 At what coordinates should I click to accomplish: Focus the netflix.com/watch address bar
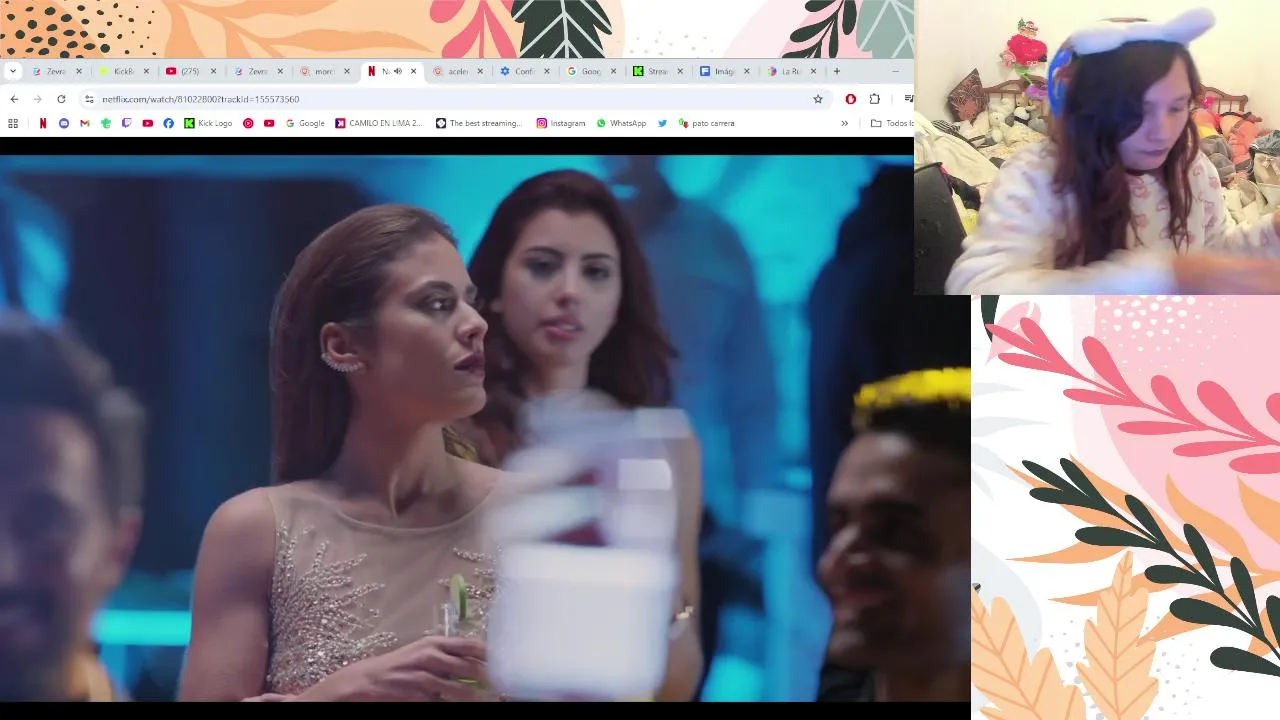[454, 99]
